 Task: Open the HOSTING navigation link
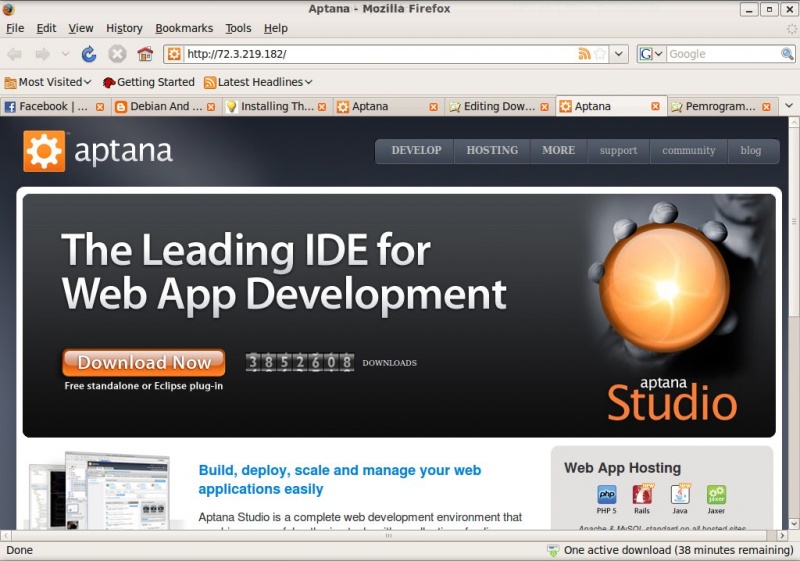(x=492, y=151)
